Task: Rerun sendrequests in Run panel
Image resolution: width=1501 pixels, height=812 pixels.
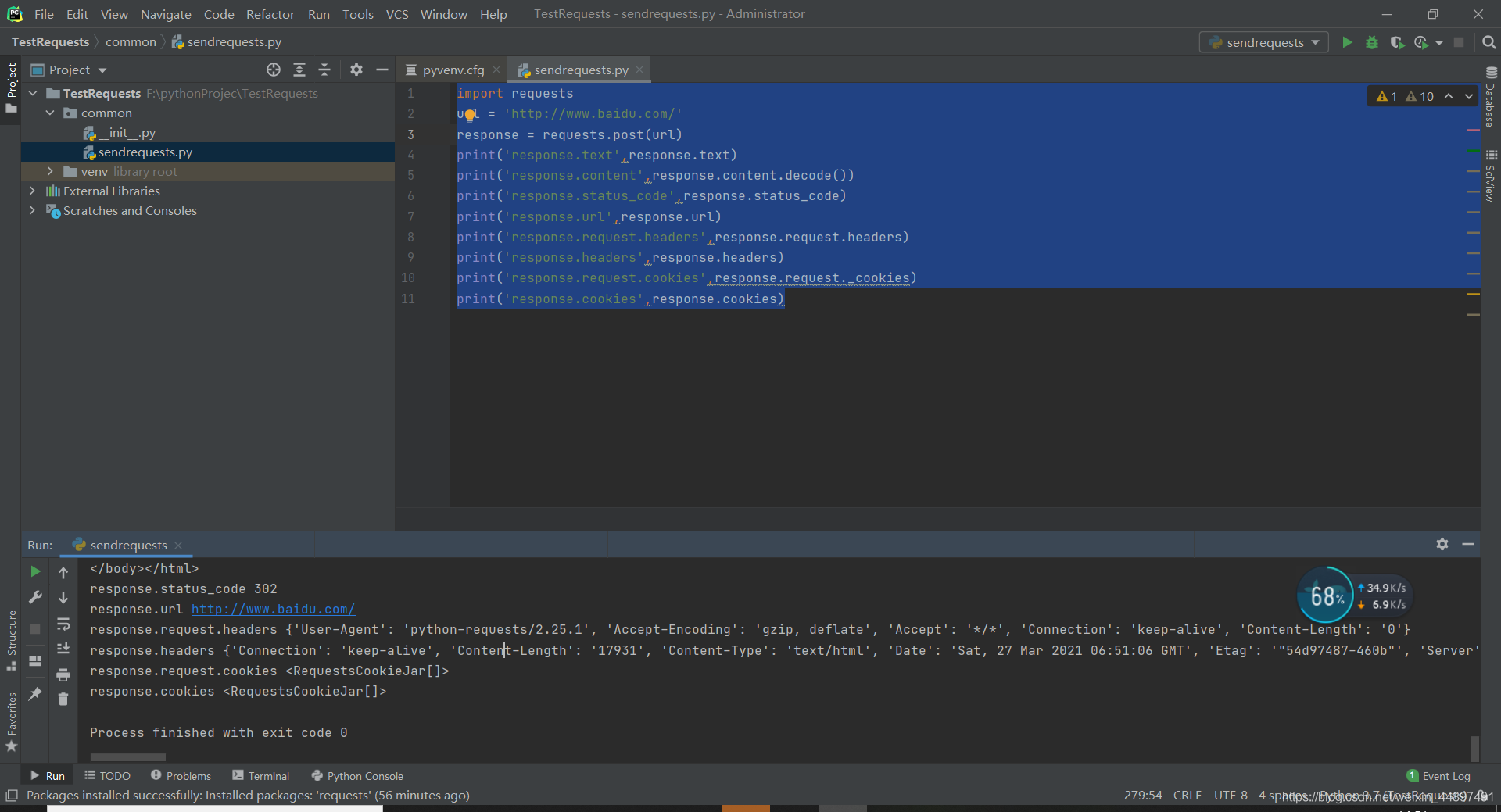Action: tap(35, 571)
